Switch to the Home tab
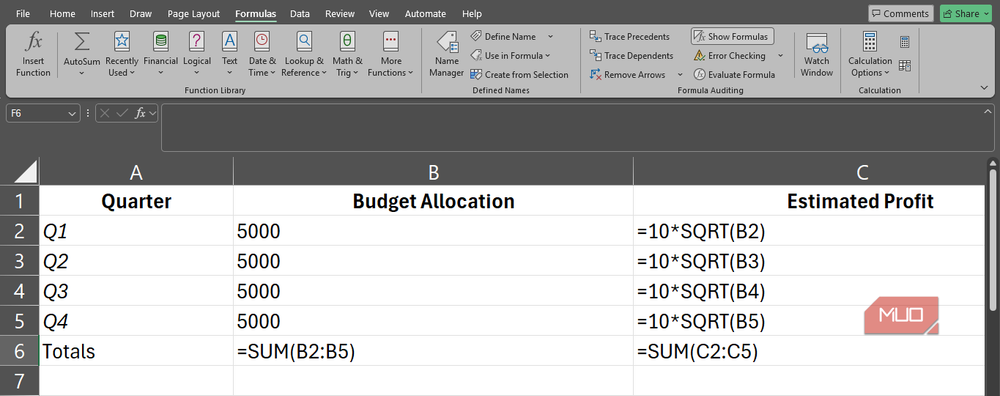Viewport: 1000px width, 396px height. tap(62, 13)
